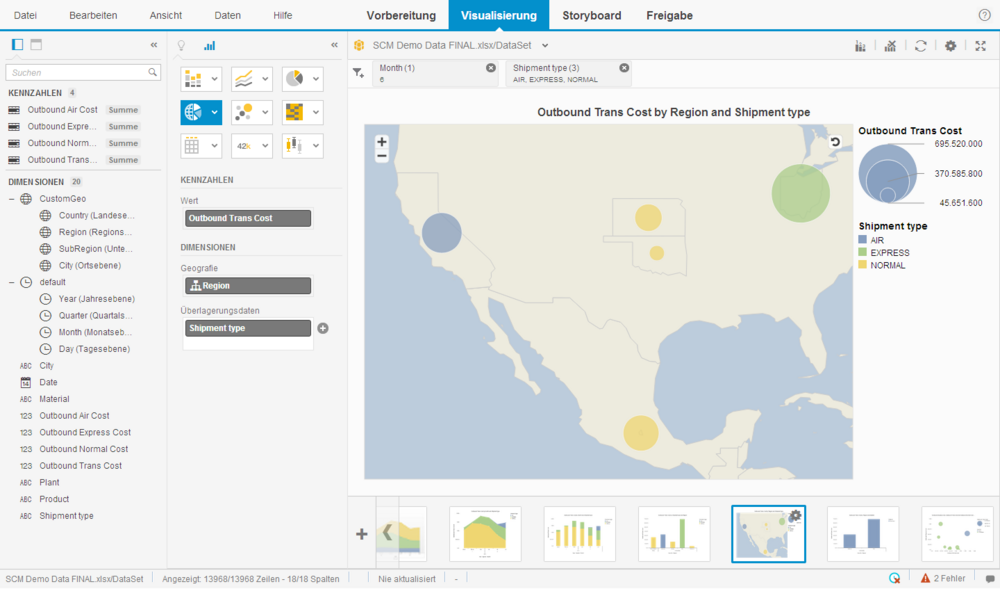
Task: Open the heat map type dropdown arrow
Action: pos(315,112)
